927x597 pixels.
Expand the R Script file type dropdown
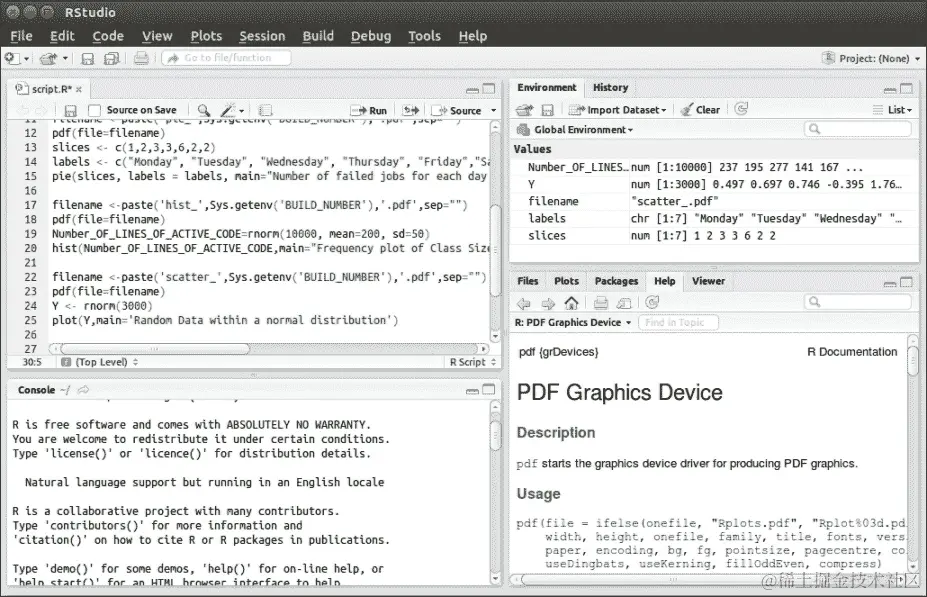click(x=466, y=361)
